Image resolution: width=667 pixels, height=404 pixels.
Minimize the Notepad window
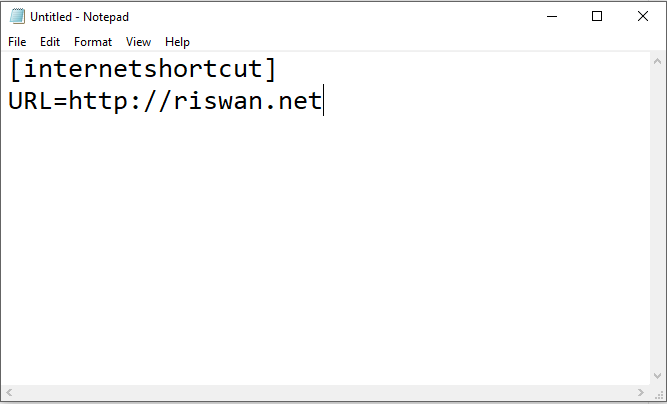(551, 16)
